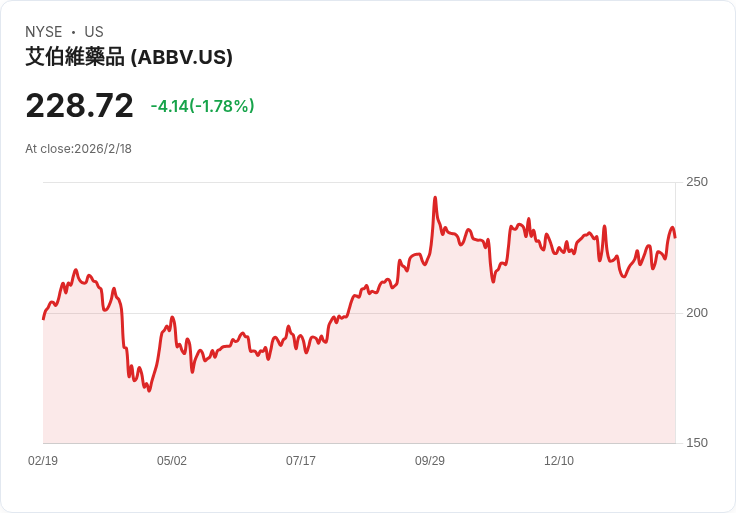Click the rightmost end of the price line
This screenshot has height=513, width=736.
click(675, 237)
